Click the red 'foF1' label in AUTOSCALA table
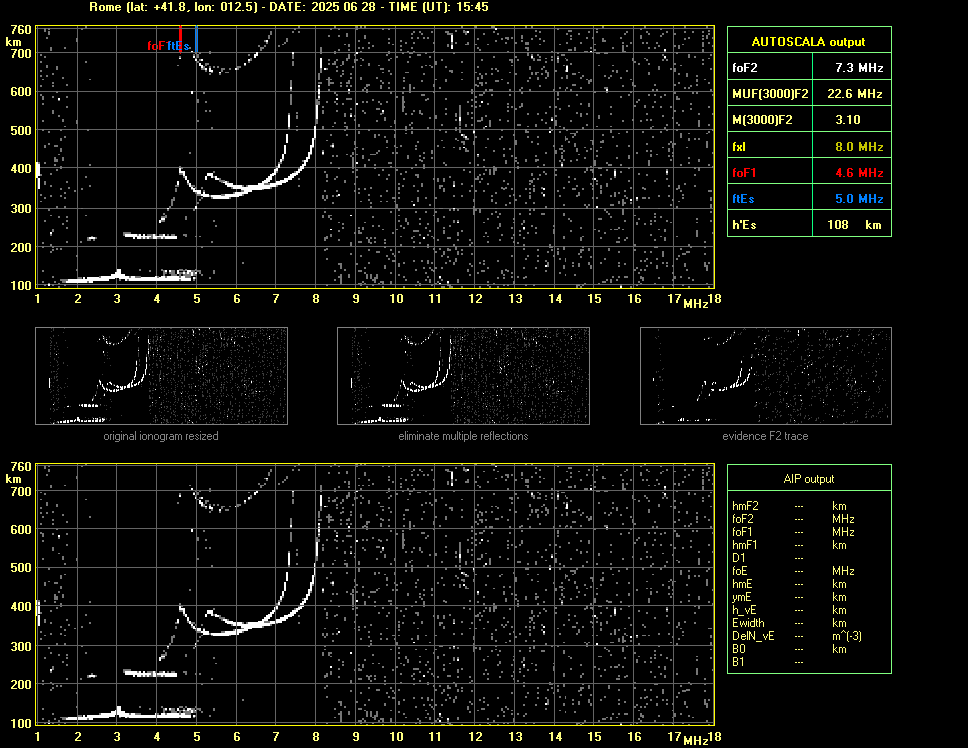The width and height of the screenshot is (968, 748). (x=745, y=173)
